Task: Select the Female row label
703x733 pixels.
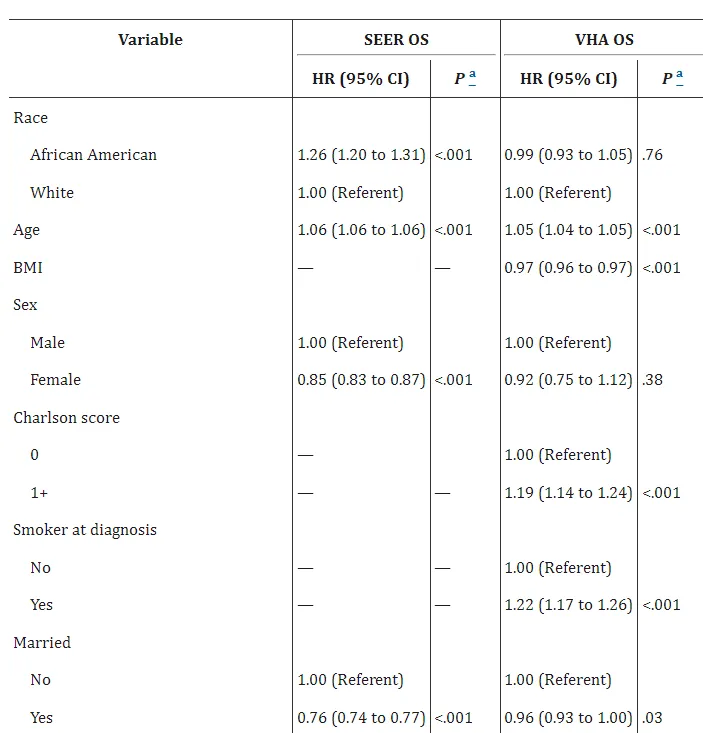Action: pyautogui.click(x=56, y=380)
